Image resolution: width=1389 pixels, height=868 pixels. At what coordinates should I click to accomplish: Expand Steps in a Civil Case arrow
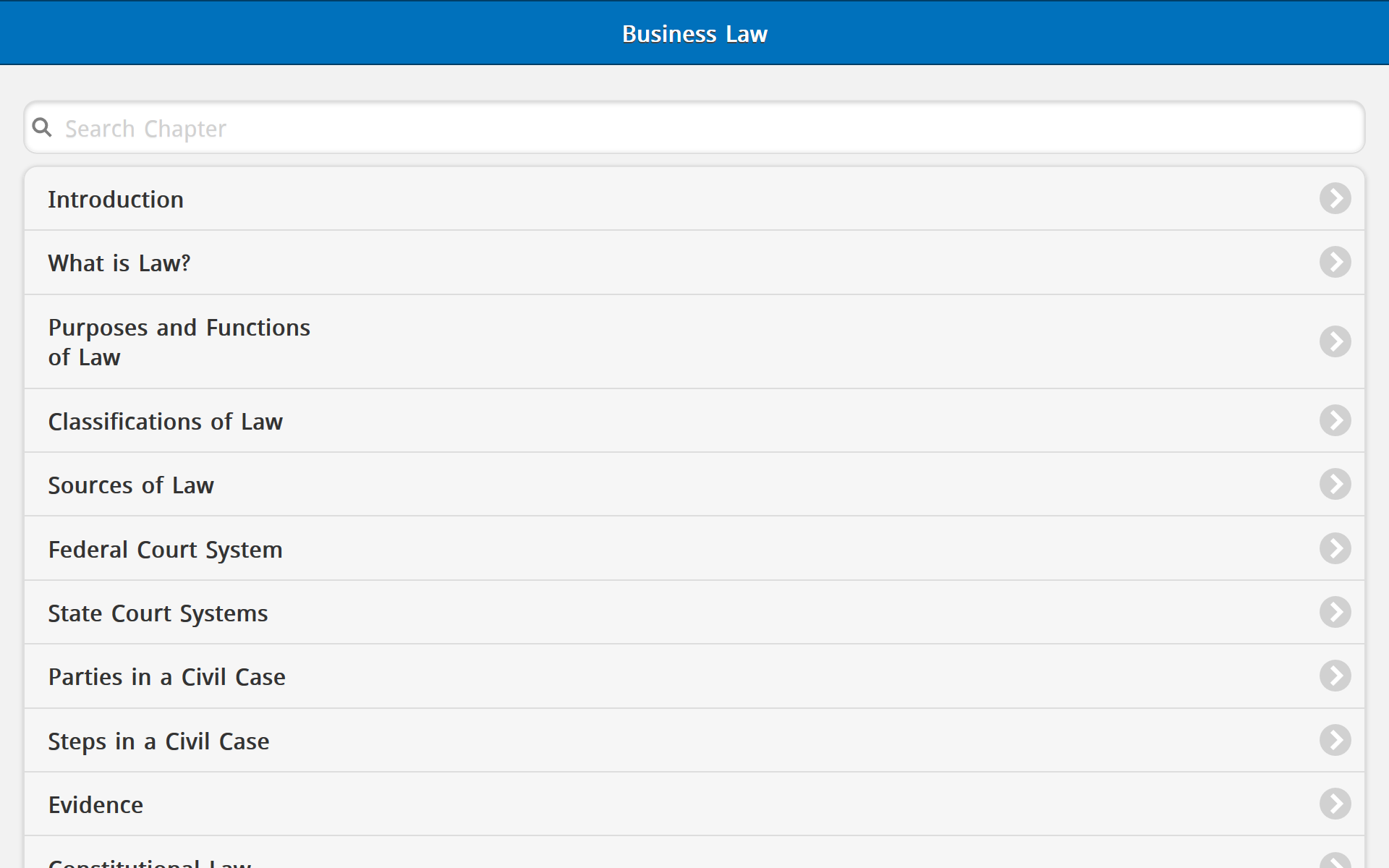[1335, 740]
